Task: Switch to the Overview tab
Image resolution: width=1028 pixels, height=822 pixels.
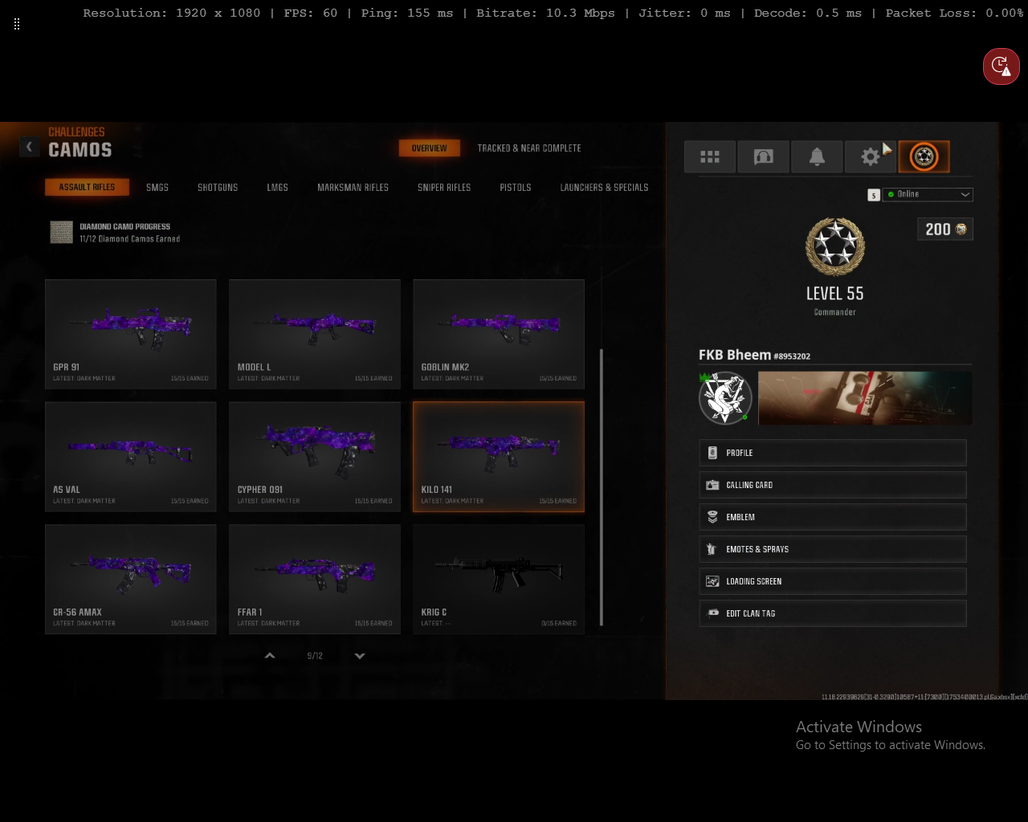Action: [x=429, y=148]
